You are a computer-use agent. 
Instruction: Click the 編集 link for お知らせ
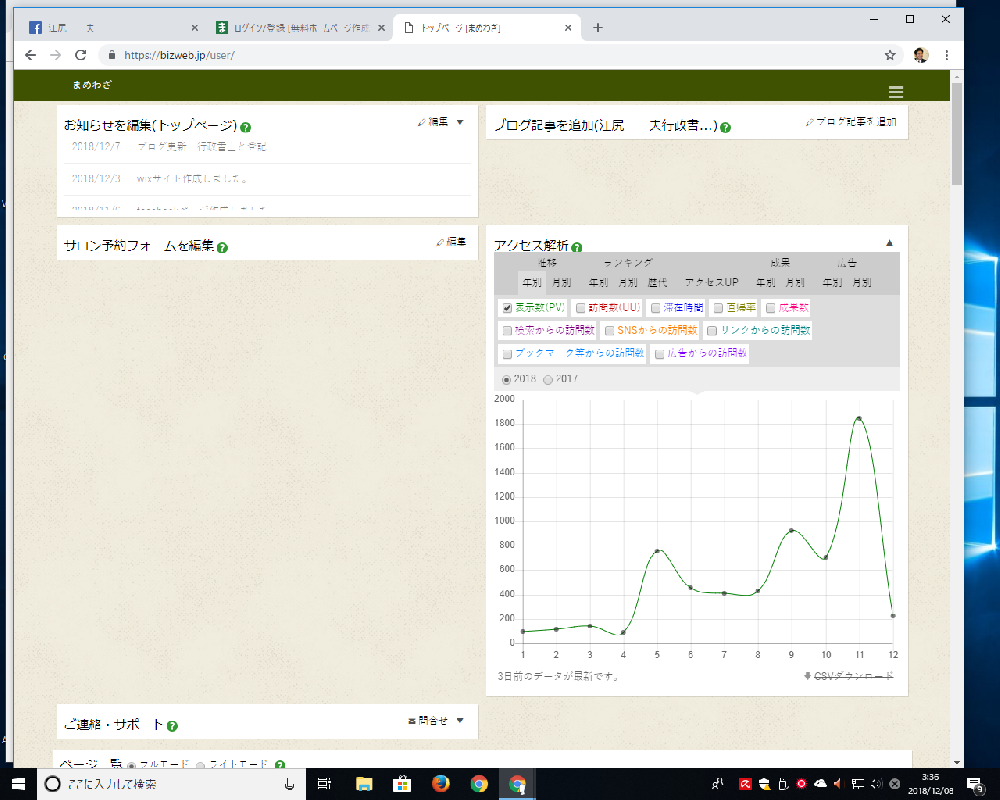point(433,122)
